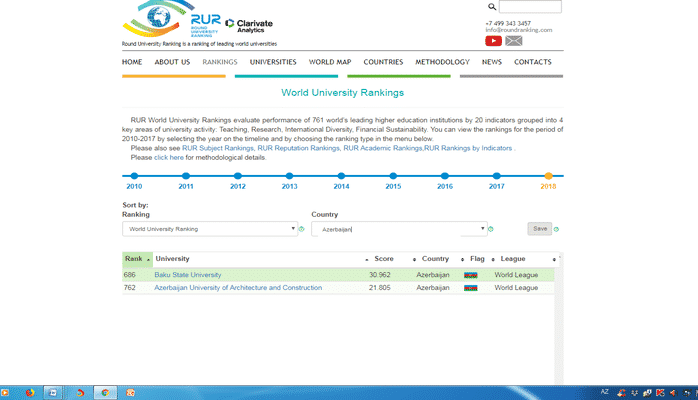Click the green icon beside Ranking dropdown

coord(301,229)
